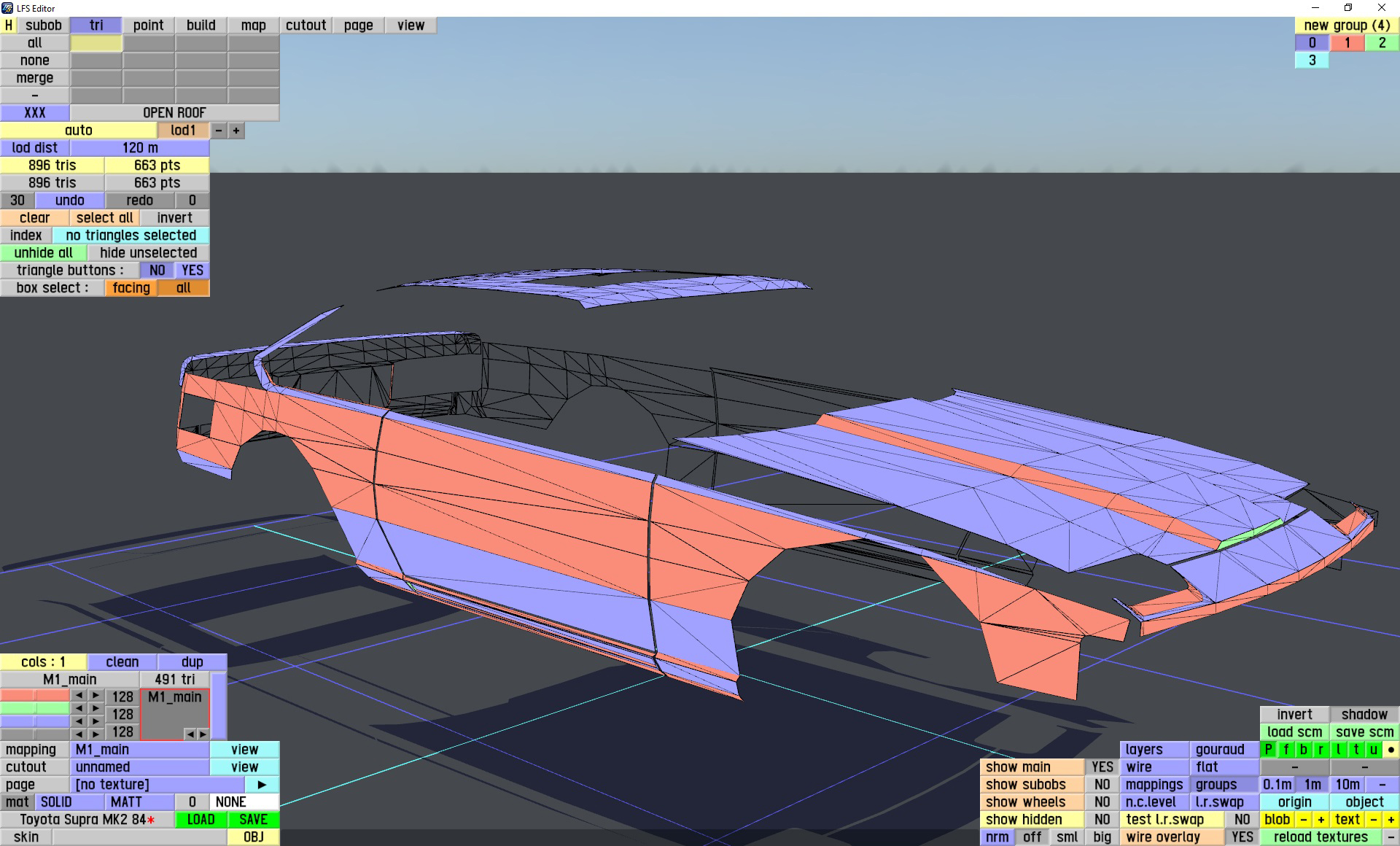Select group 1 red colour swatch
This screenshot has width=1400, height=846.
[x=1347, y=43]
